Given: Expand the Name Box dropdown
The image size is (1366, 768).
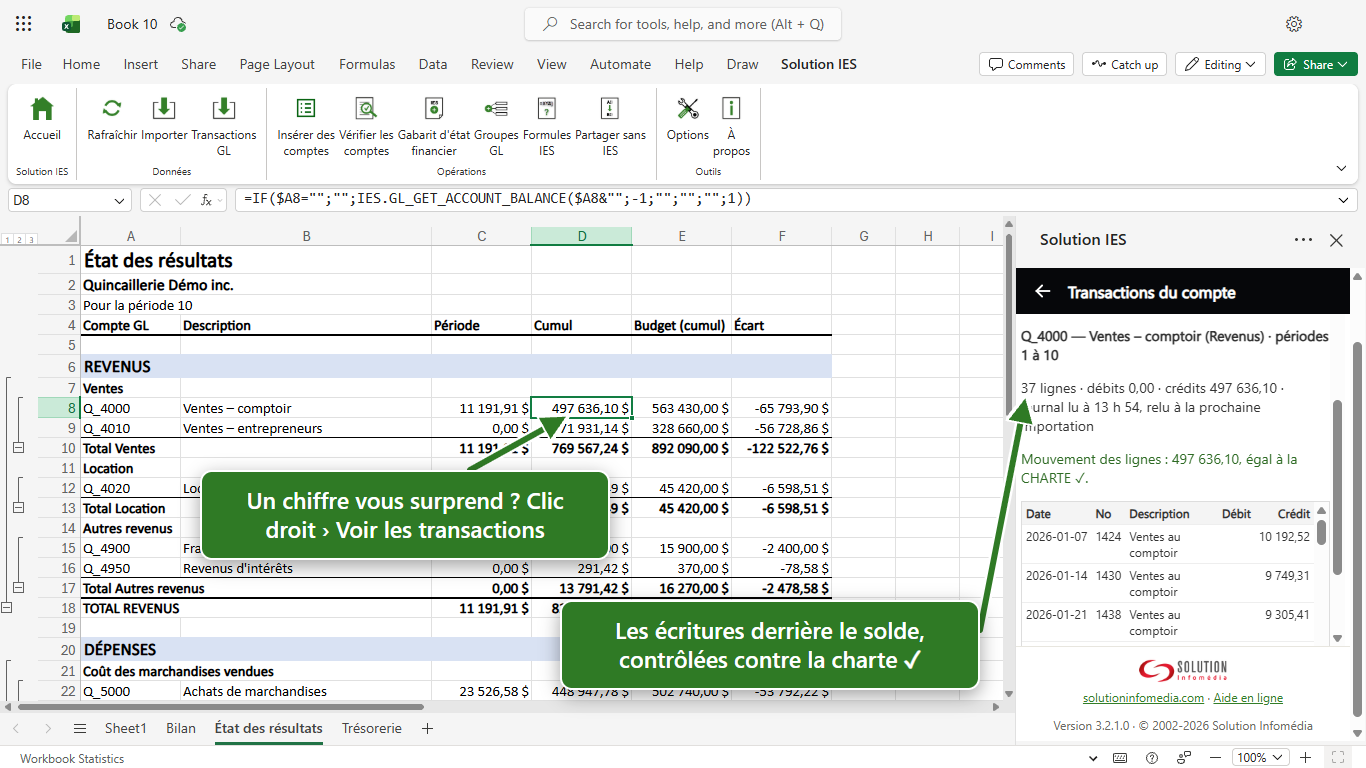Looking at the screenshot, I should pos(120,200).
